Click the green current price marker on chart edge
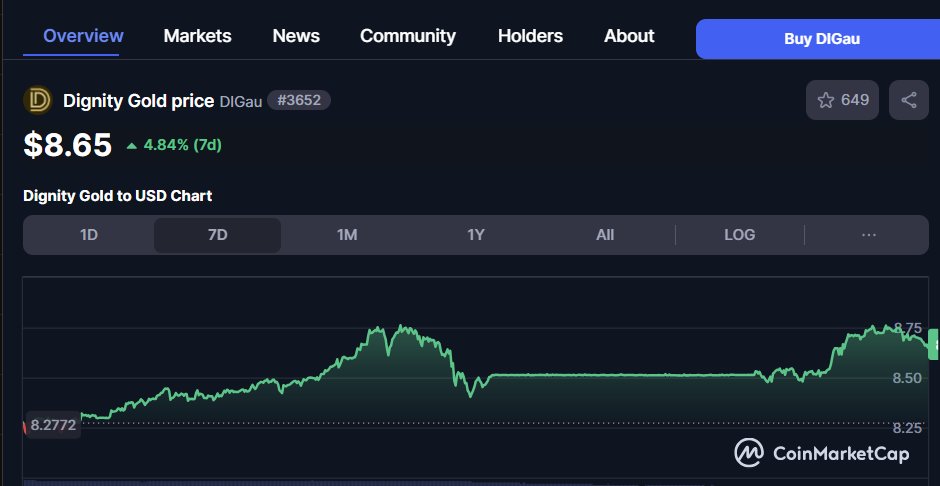This screenshot has width=940, height=486. 933,345
